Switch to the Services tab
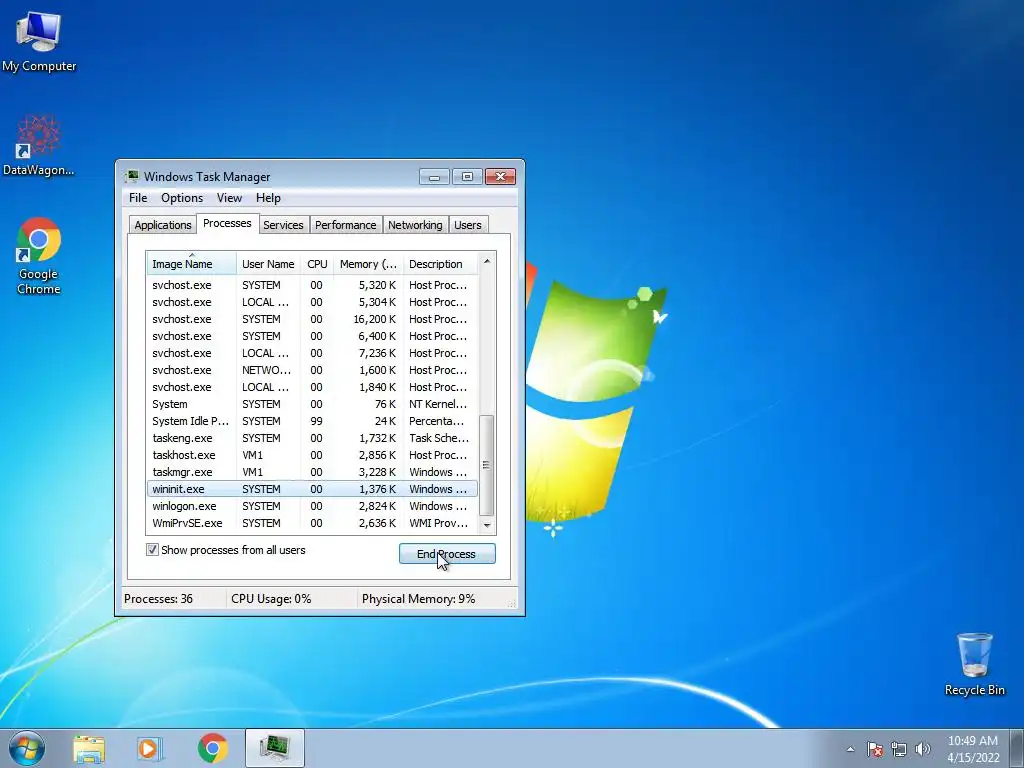The width and height of the screenshot is (1024, 768). (283, 225)
